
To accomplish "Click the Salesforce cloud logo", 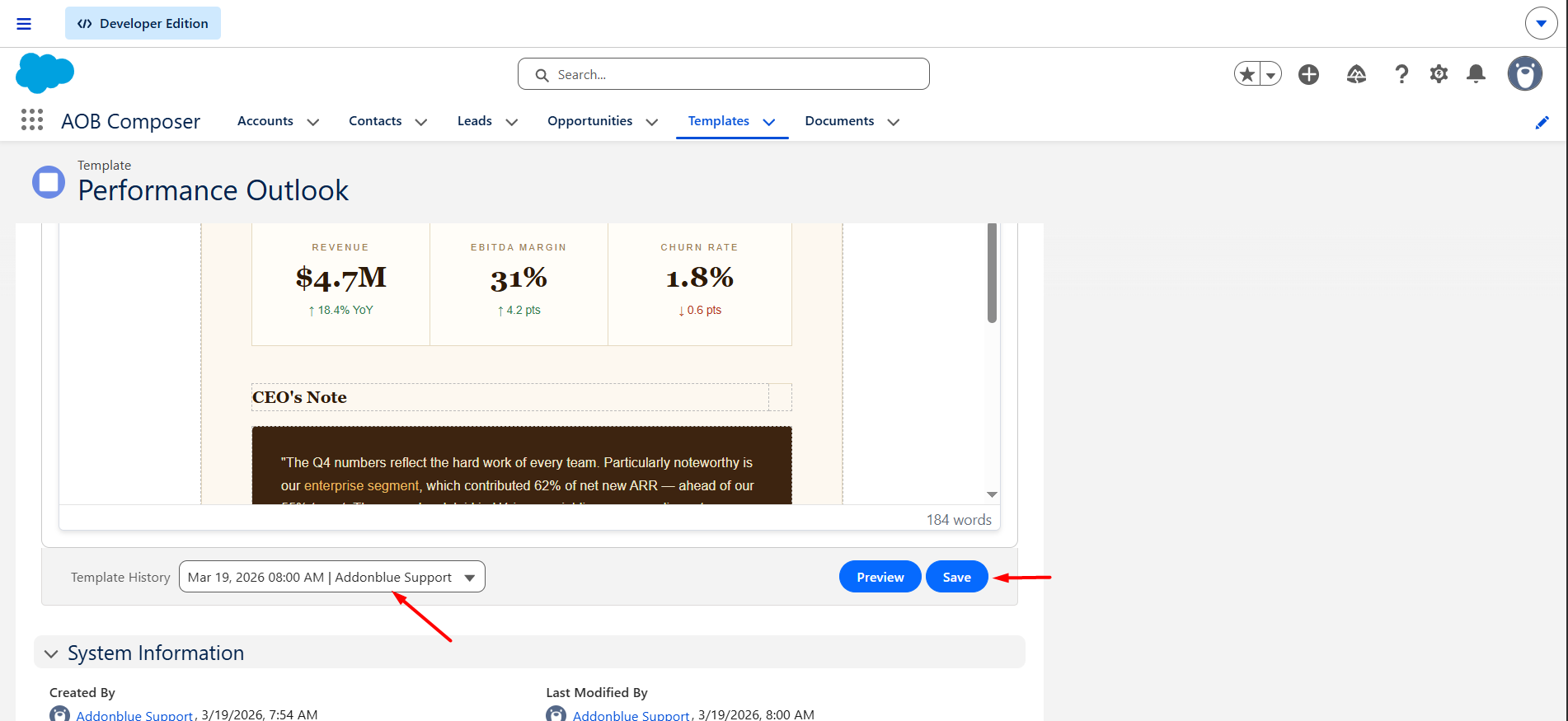I will click(45, 73).
